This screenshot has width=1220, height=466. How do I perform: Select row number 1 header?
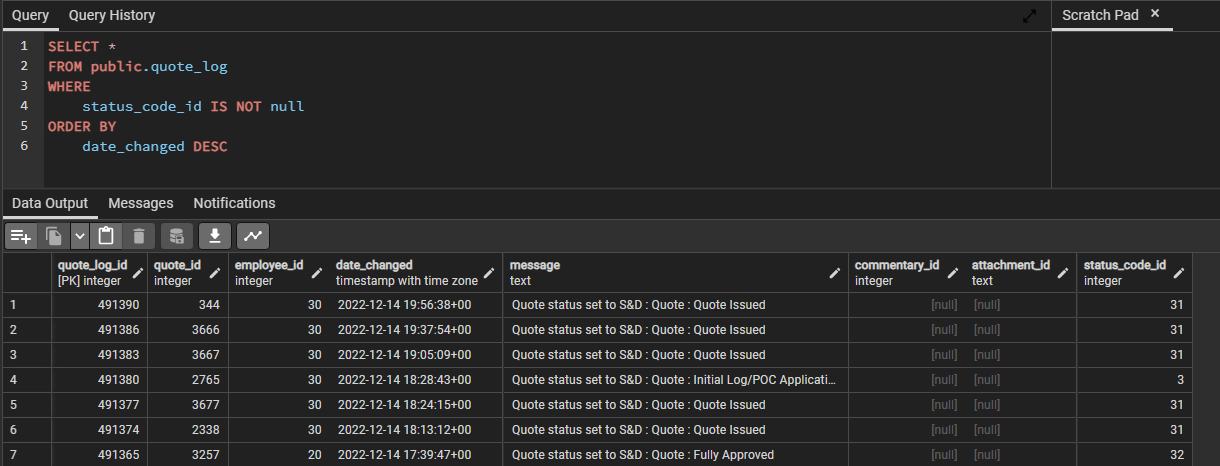(27, 305)
